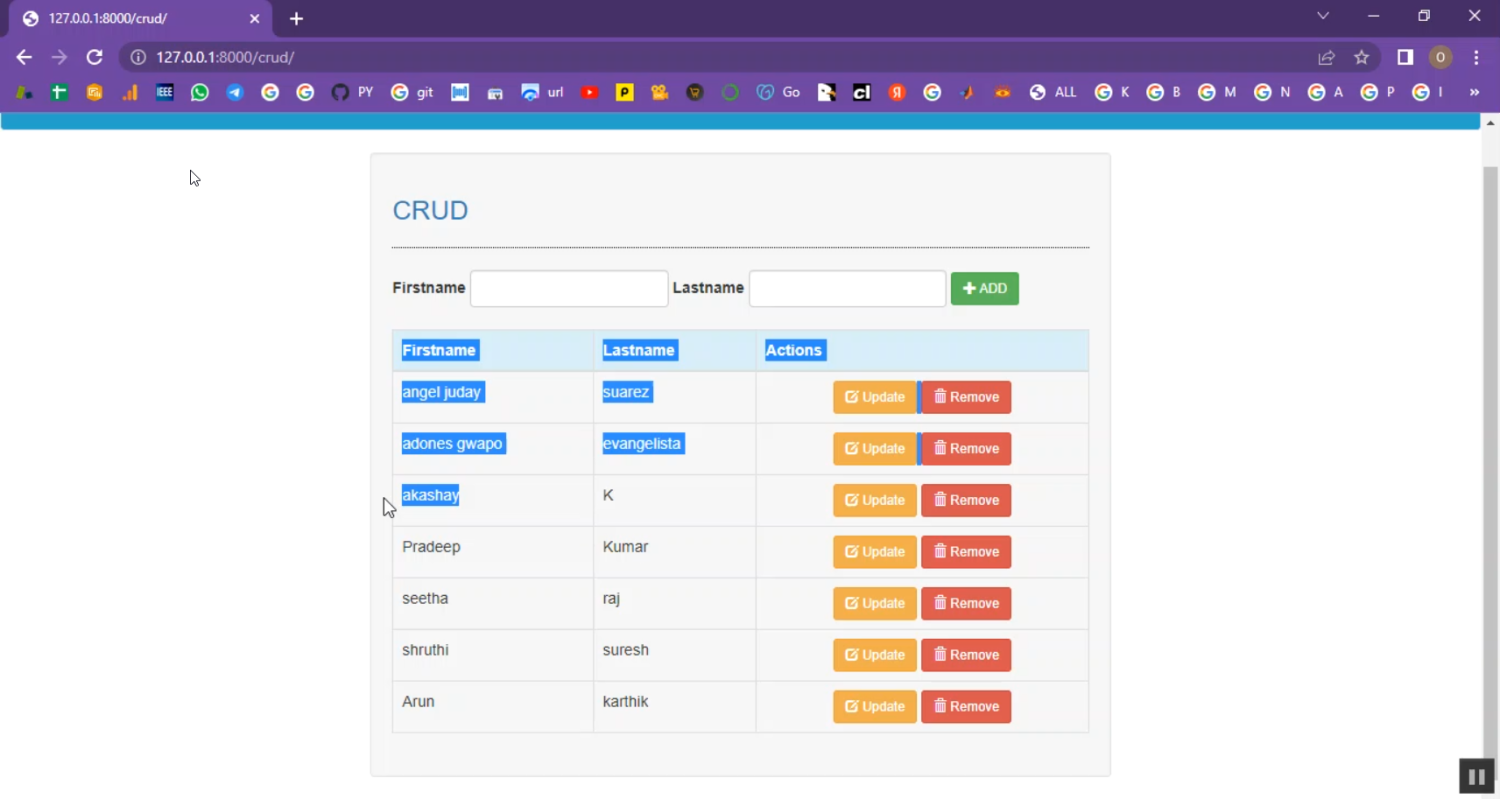1500x799 pixels.
Task: Bookmark this page with the star icon
Action: (1361, 57)
